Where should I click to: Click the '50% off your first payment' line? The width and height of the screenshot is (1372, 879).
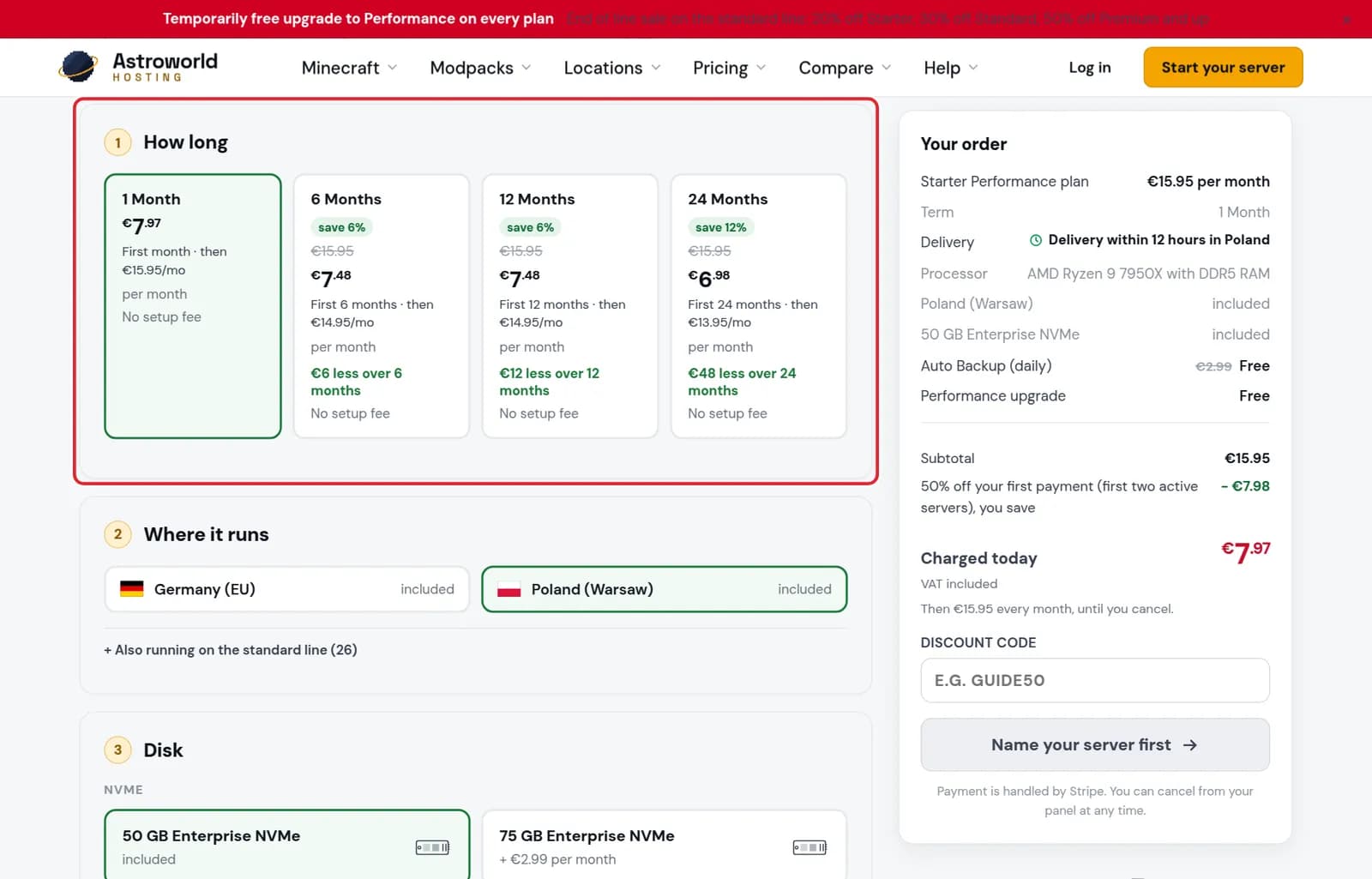tap(1059, 497)
